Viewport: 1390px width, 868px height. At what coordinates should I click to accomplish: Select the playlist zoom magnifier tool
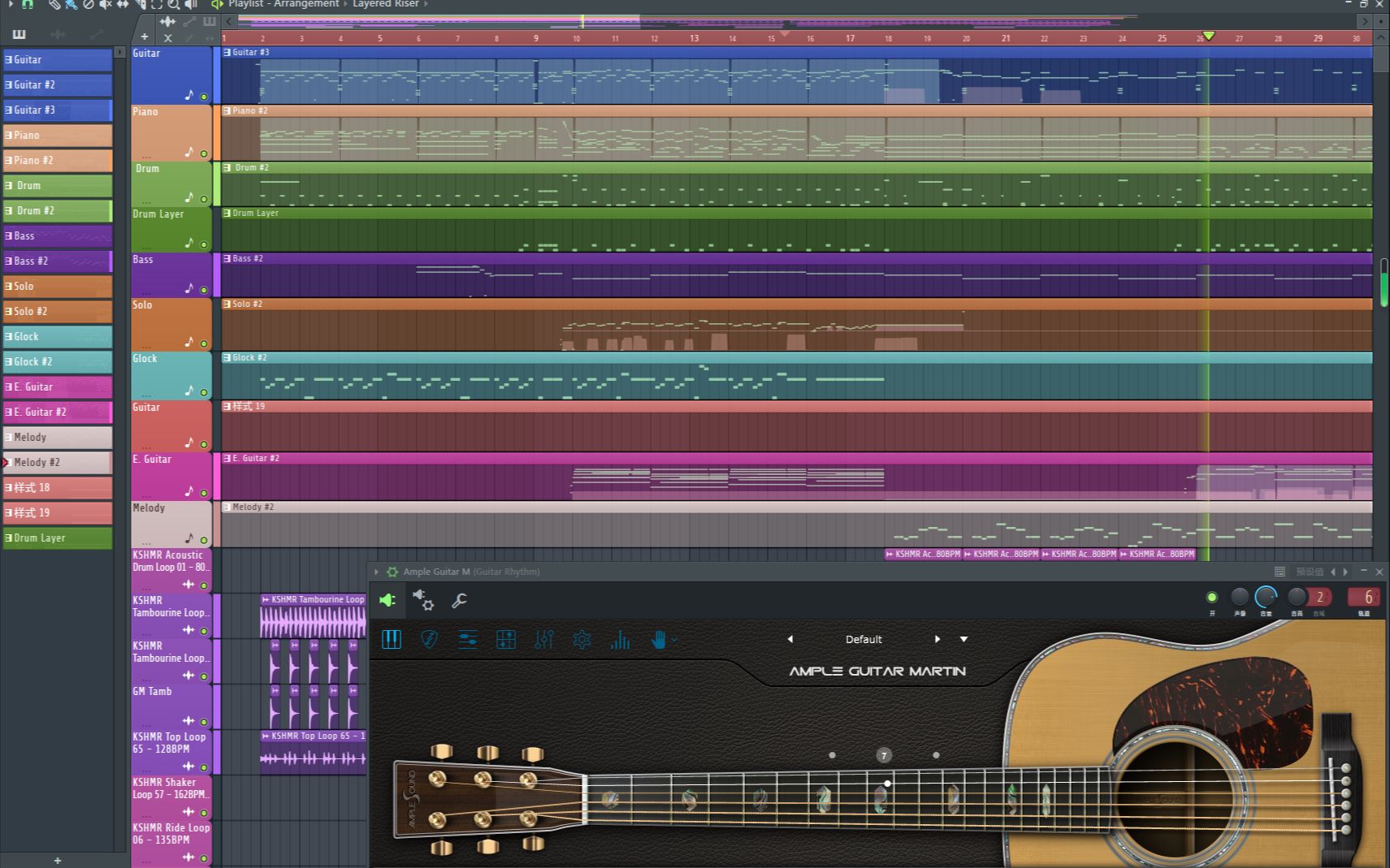tap(174, 4)
